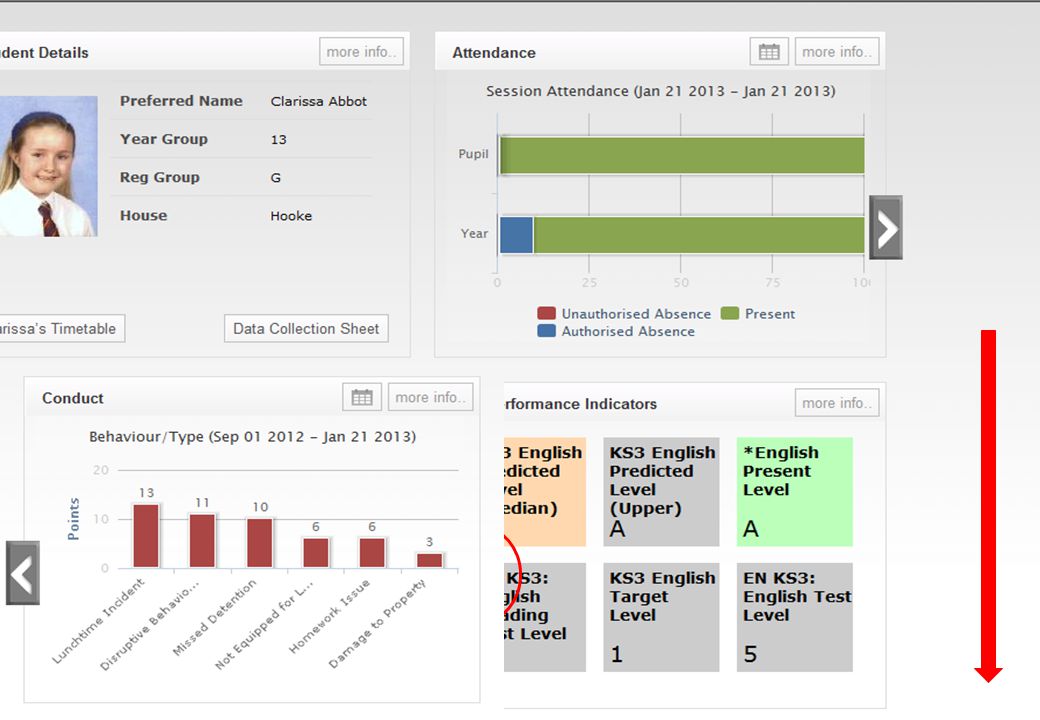Viewport: 1040px width, 720px height.
Task: Toggle Unauthorised Absence legend entry
Action: point(623,314)
